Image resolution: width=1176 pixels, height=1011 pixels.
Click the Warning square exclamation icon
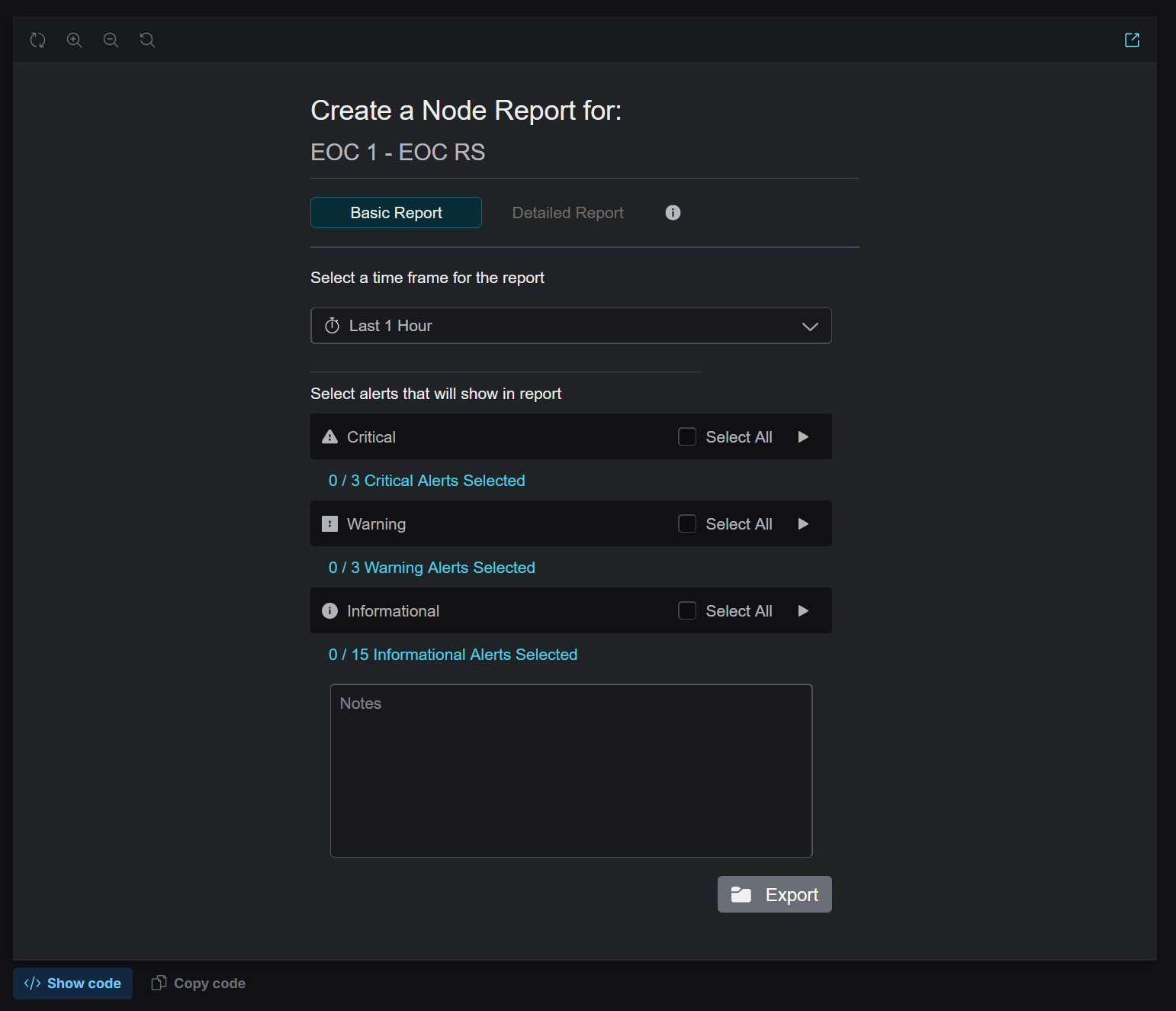click(329, 523)
